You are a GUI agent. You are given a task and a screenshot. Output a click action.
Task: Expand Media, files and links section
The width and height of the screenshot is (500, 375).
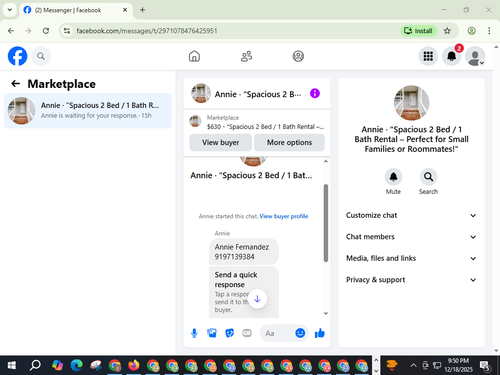[x=411, y=258]
